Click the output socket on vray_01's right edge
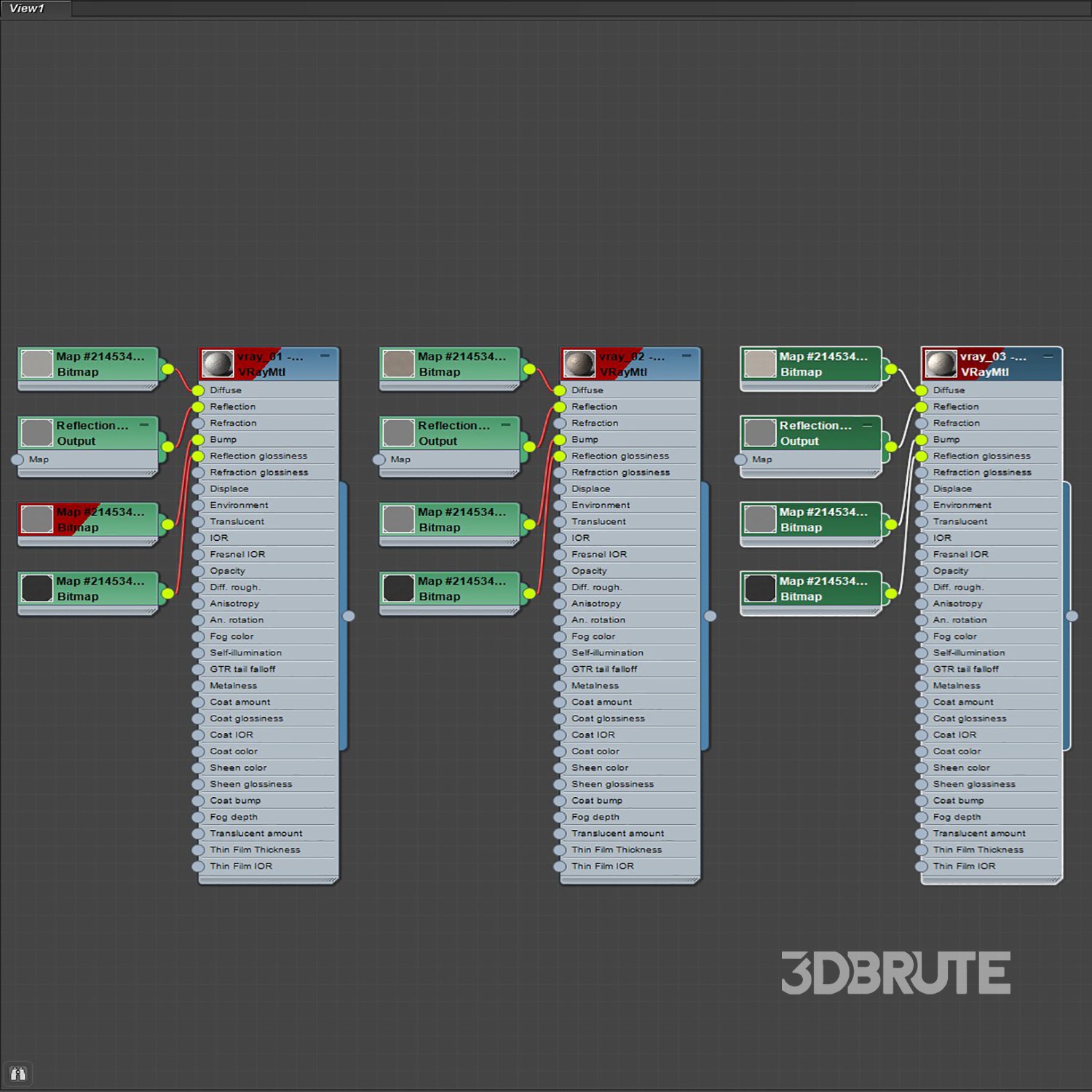 (x=349, y=616)
